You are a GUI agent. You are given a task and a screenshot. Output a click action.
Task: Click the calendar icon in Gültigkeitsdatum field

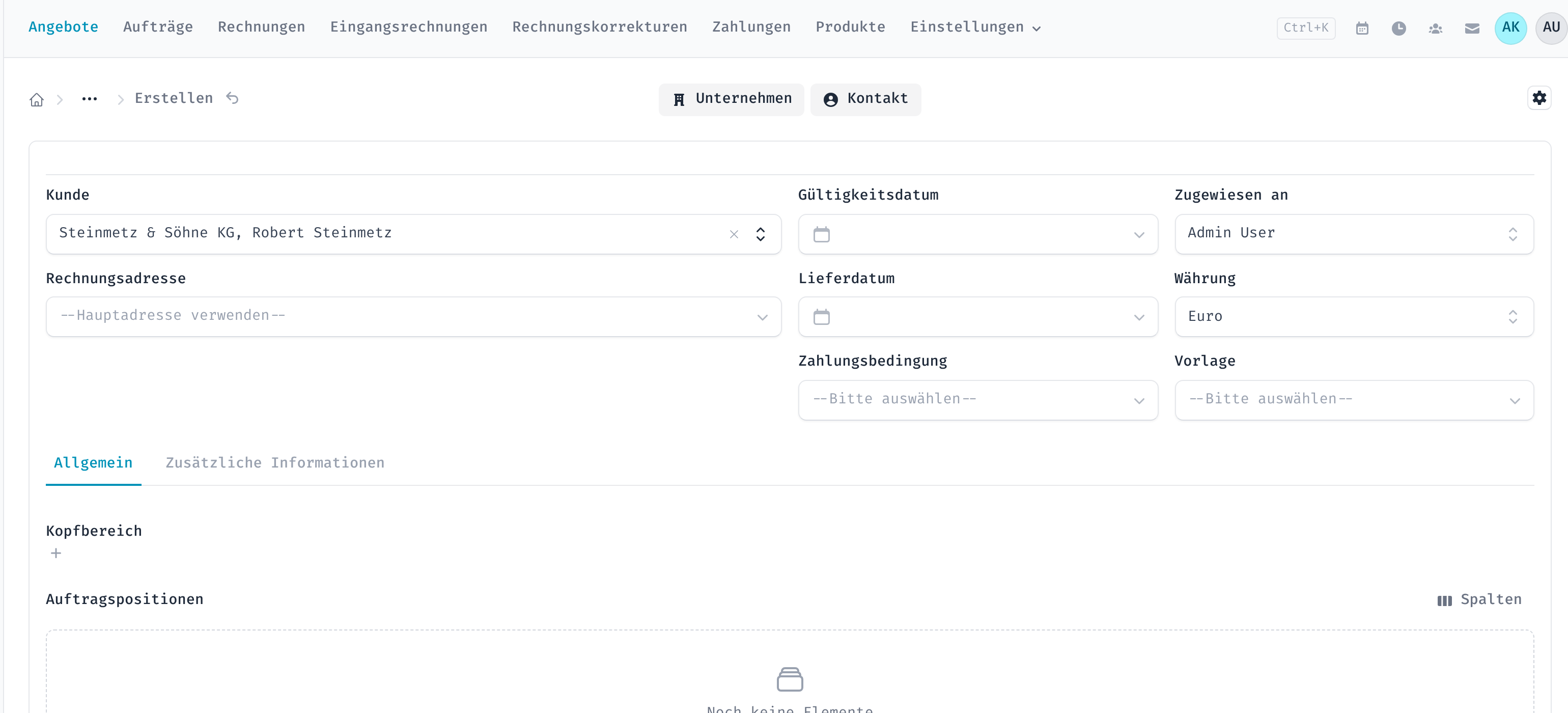822,234
